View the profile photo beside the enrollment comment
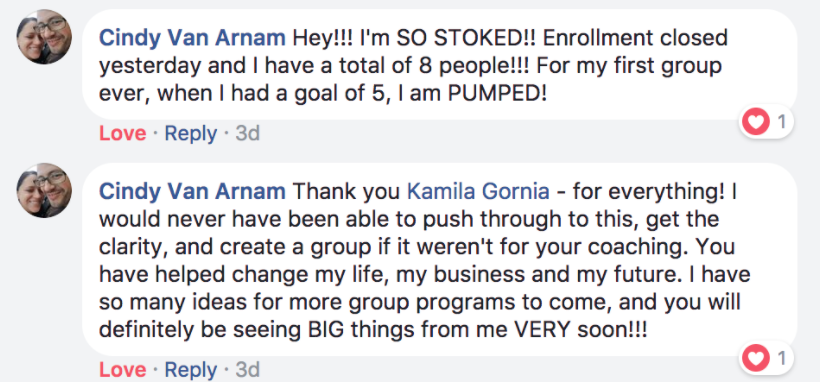820x382 pixels. click(x=44, y=37)
